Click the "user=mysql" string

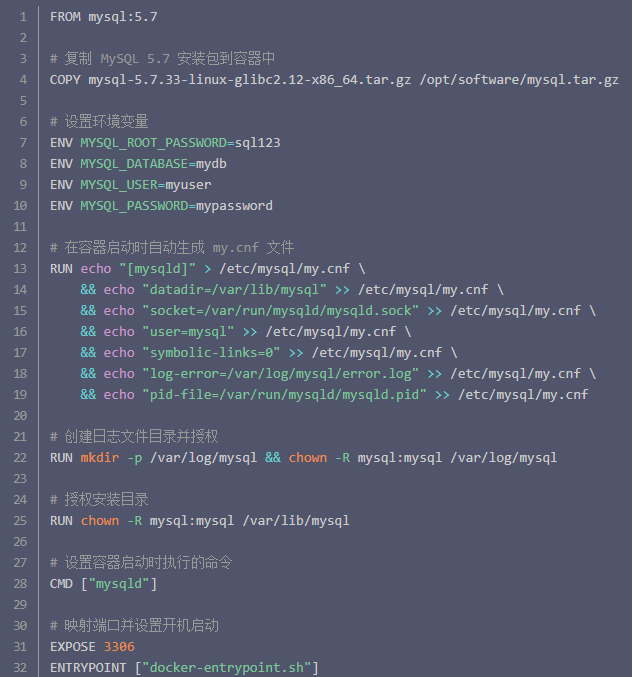(x=188, y=332)
